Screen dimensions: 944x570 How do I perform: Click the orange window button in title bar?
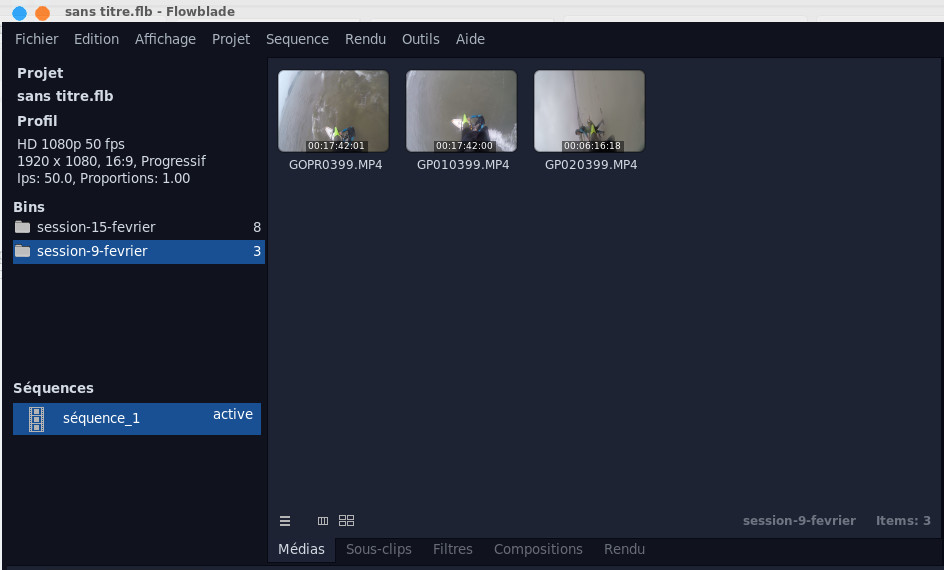pyautogui.click(x=42, y=13)
